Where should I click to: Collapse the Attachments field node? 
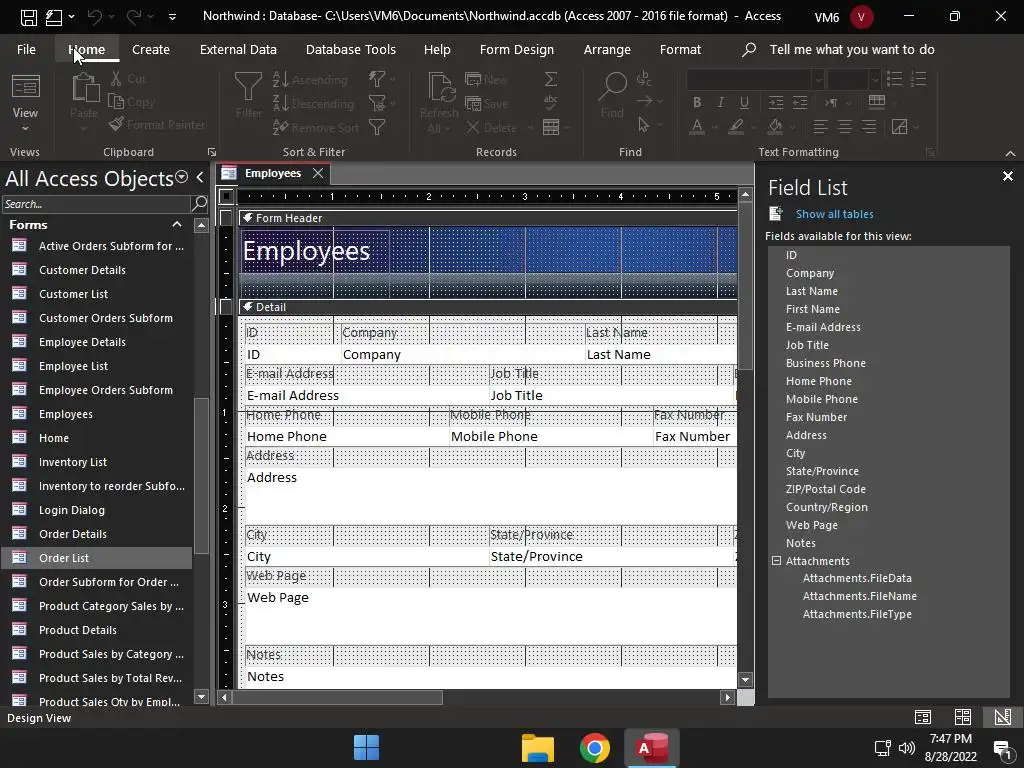(776, 561)
